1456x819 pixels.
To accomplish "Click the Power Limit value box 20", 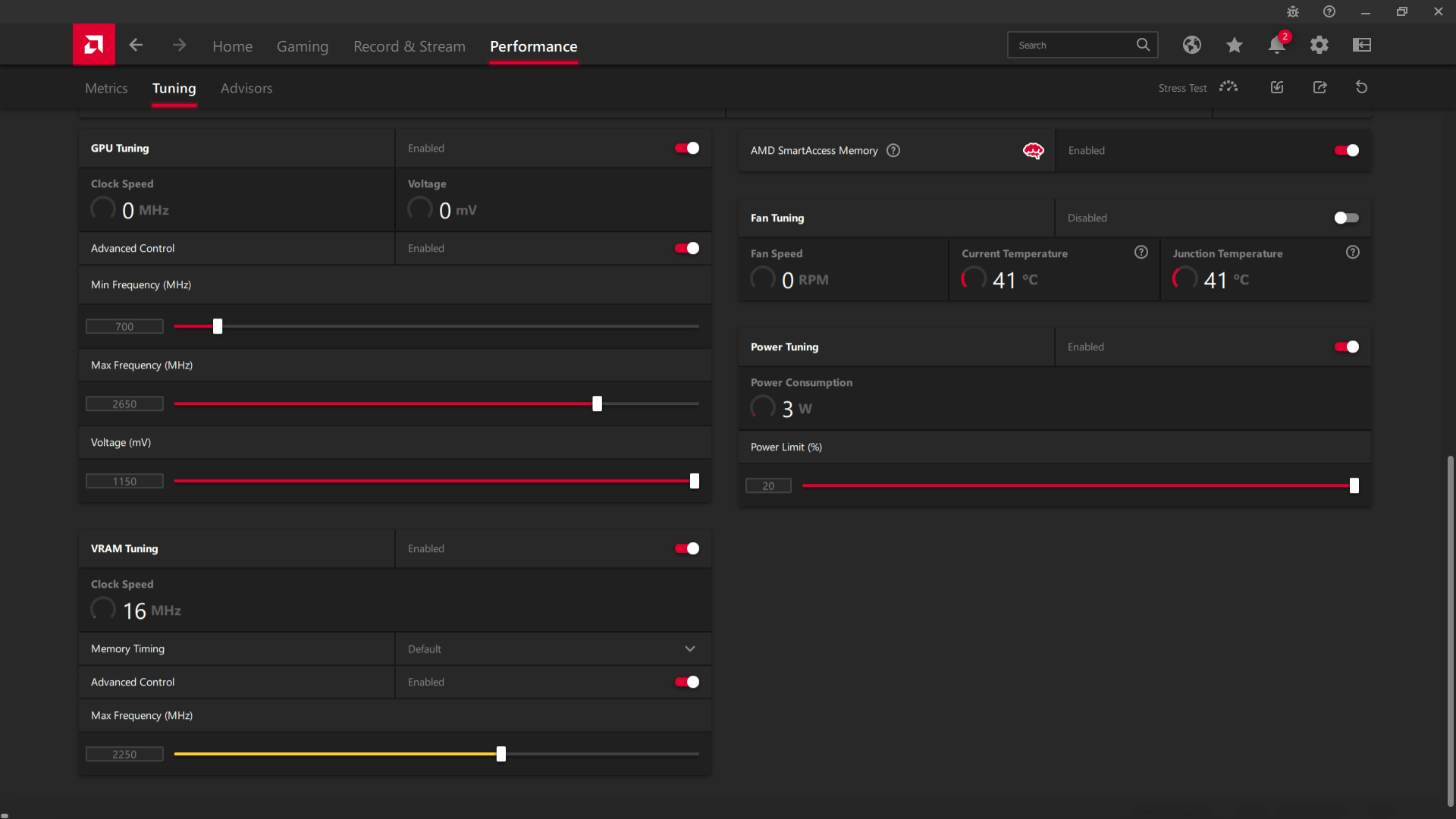I will pyautogui.click(x=768, y=485).
